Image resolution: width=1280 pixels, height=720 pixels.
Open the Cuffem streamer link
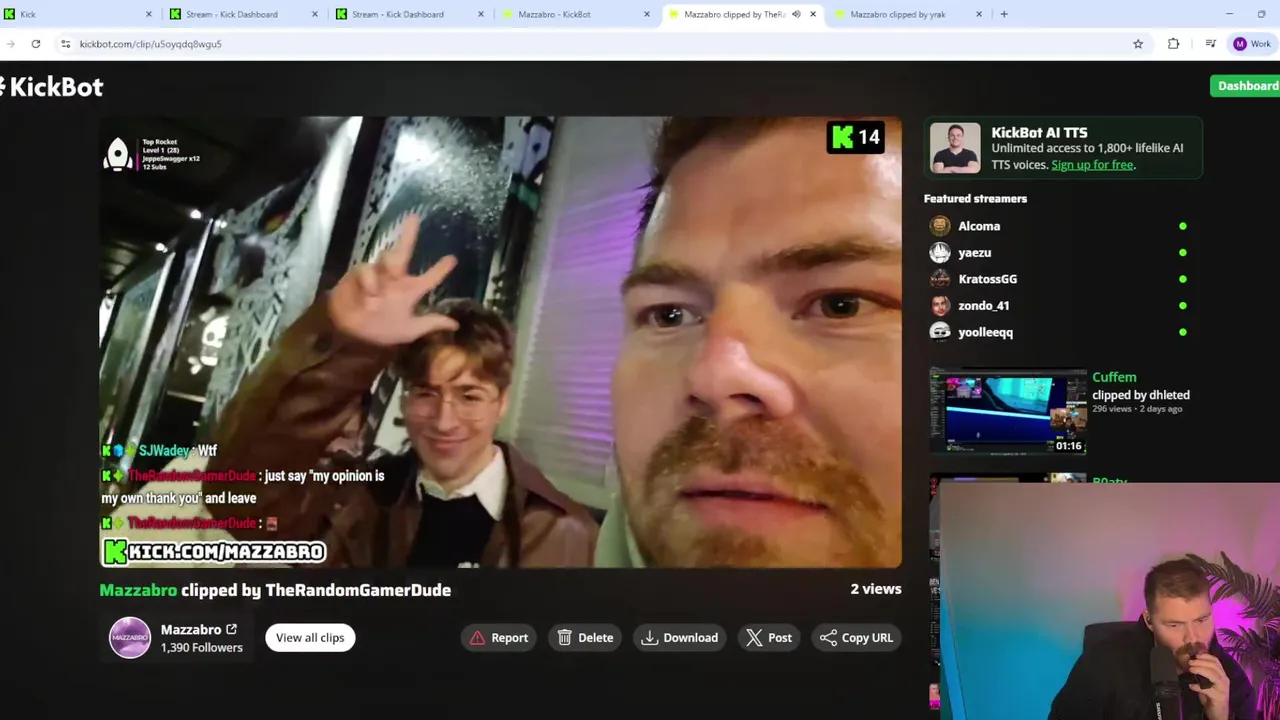coord(1114,377)
